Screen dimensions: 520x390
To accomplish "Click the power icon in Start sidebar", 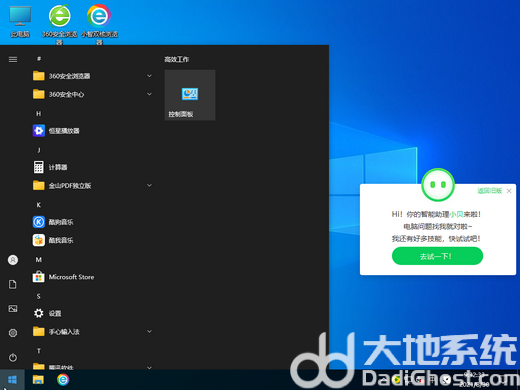I will click(x=13, y=357).
